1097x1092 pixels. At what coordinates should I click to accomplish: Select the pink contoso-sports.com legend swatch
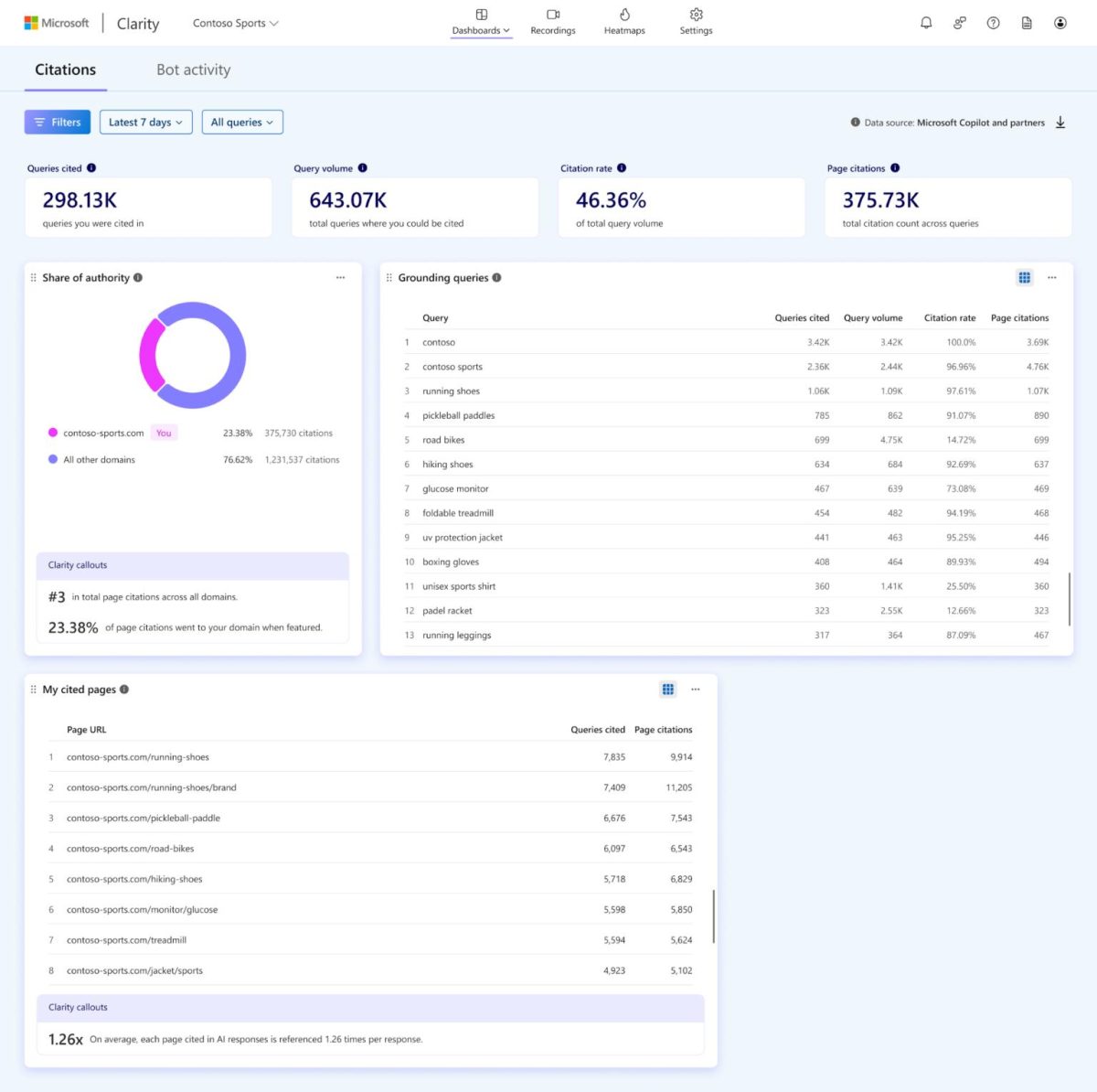(x=51, y=433)
